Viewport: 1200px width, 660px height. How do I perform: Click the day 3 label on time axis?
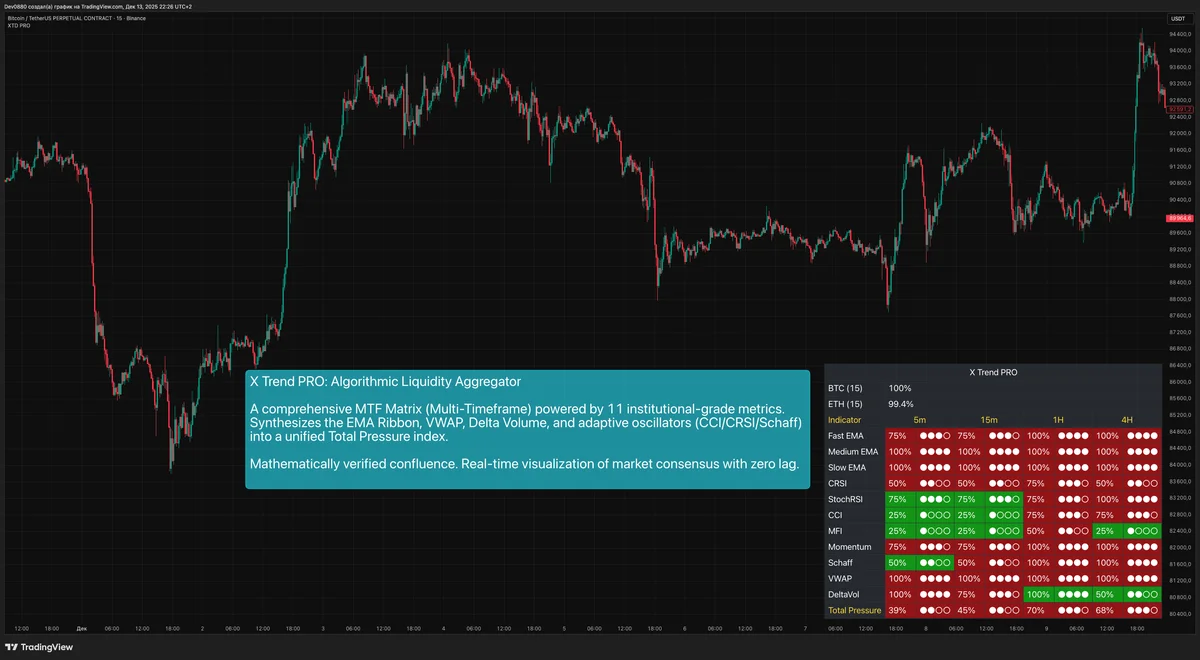click(x=323, y=629)
